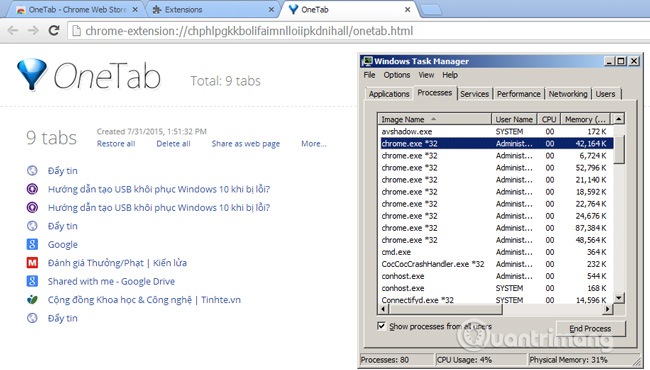Image resolution: width=650 pixels, height=370 pixels.
Task: Click Task Manager title bar icon
Action: (x=367, y=61)
